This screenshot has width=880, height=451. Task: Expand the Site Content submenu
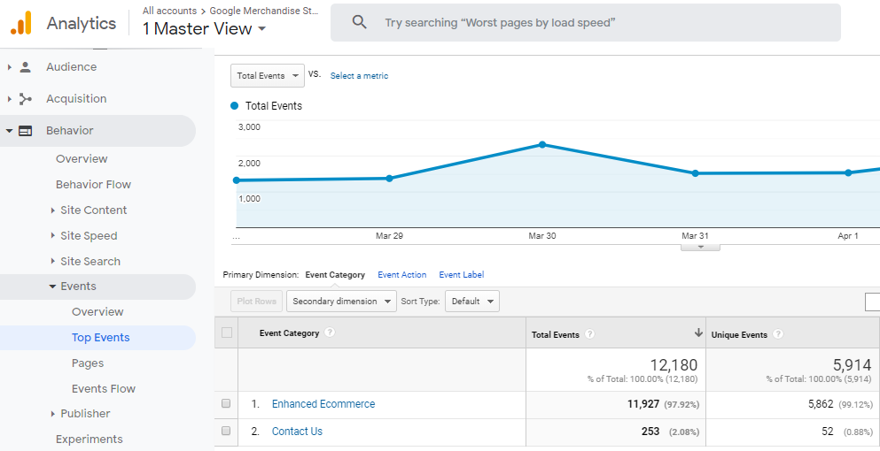[x=53, y=210]
